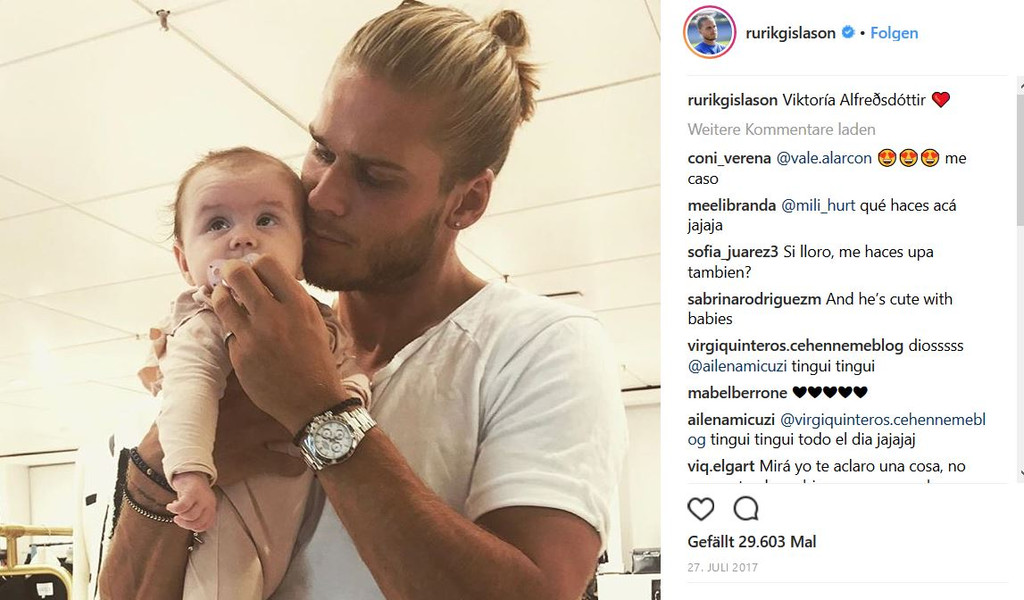Screen dimensions: 1024x600
Task: Open the viq.elgart commenter profile
Action: click(720, 466)
